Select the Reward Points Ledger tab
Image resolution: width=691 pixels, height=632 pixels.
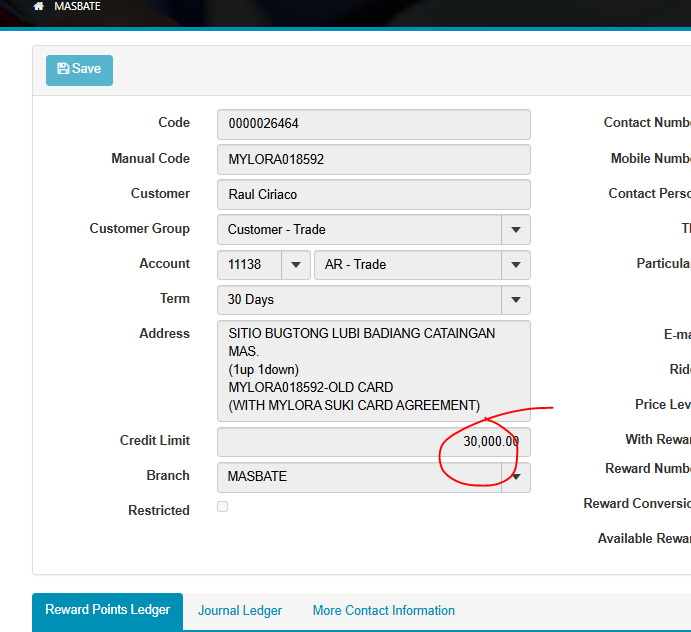coord(107,611)
